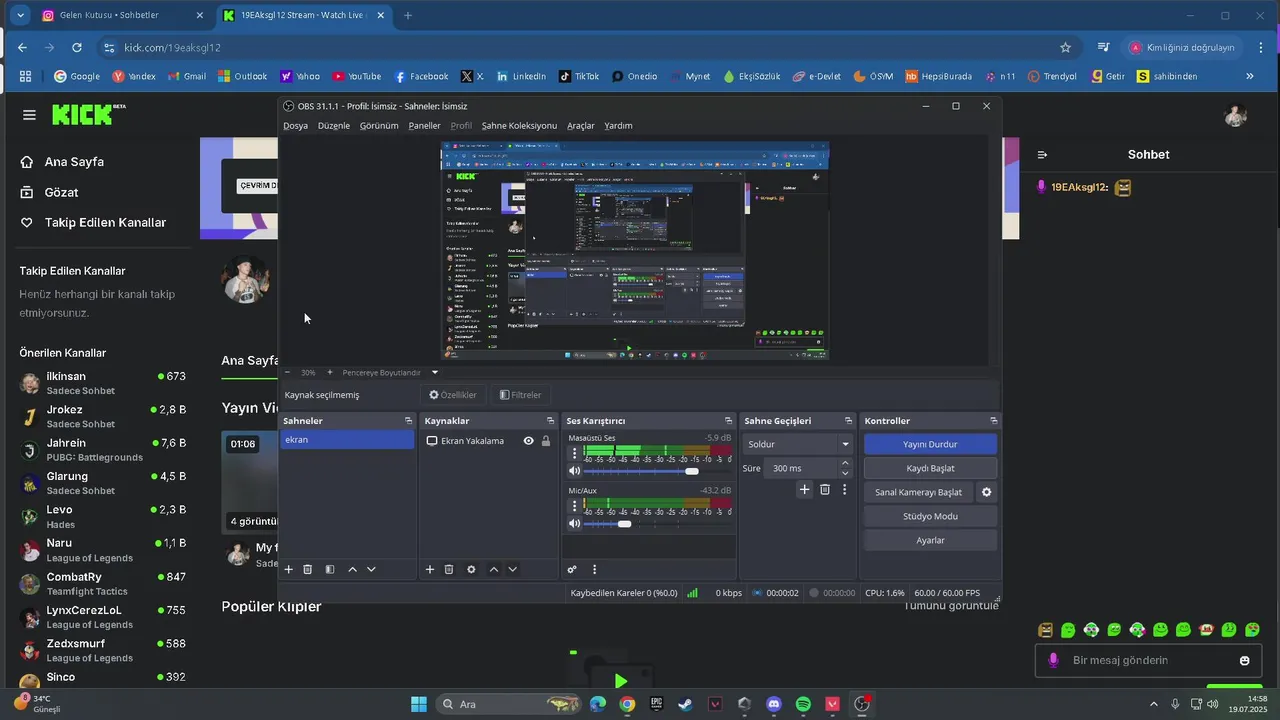The image size is (1280, 720).
Task: Toggle lock on Ekran Yakalama source
Action: (x=546, y=441)
